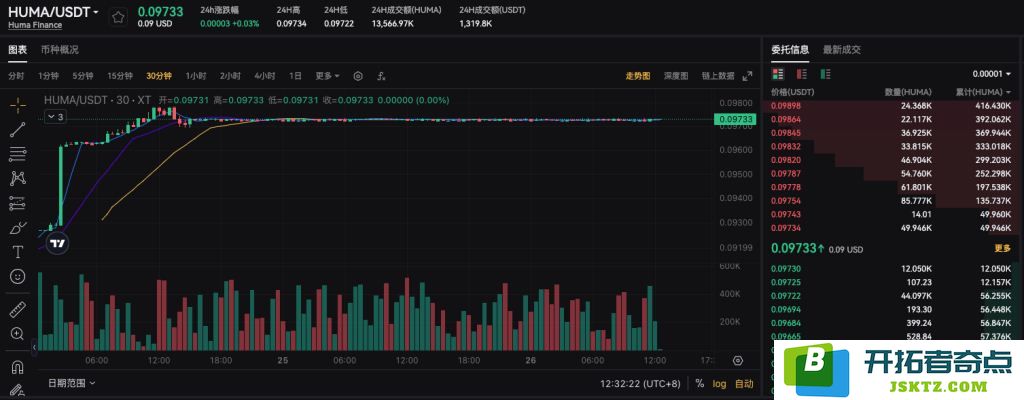The width and height of the screenshot is (1024, 400).
Task: Collapse the volume pane side arrow
Action: (33, 347)
